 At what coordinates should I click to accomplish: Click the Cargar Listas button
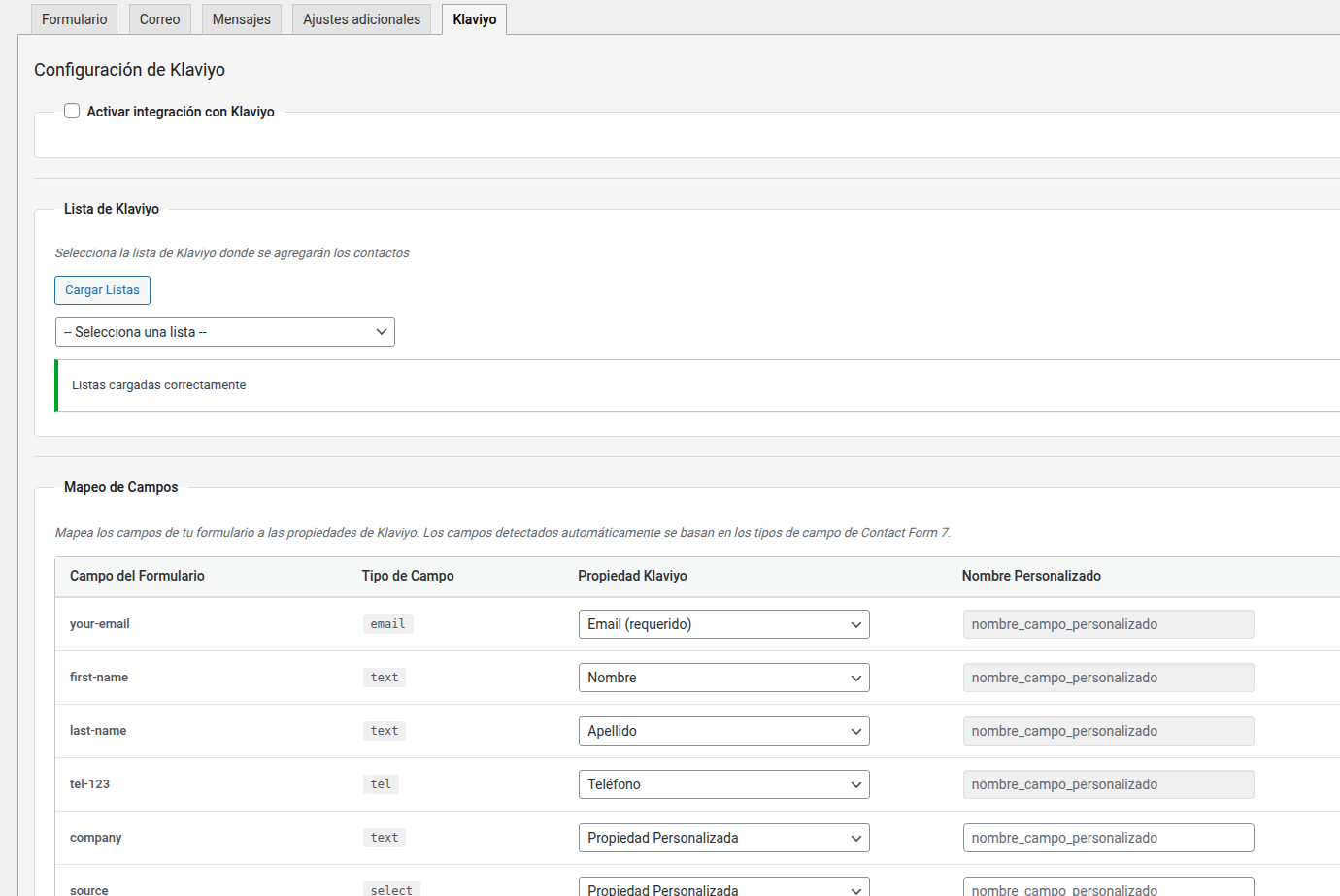102,289
